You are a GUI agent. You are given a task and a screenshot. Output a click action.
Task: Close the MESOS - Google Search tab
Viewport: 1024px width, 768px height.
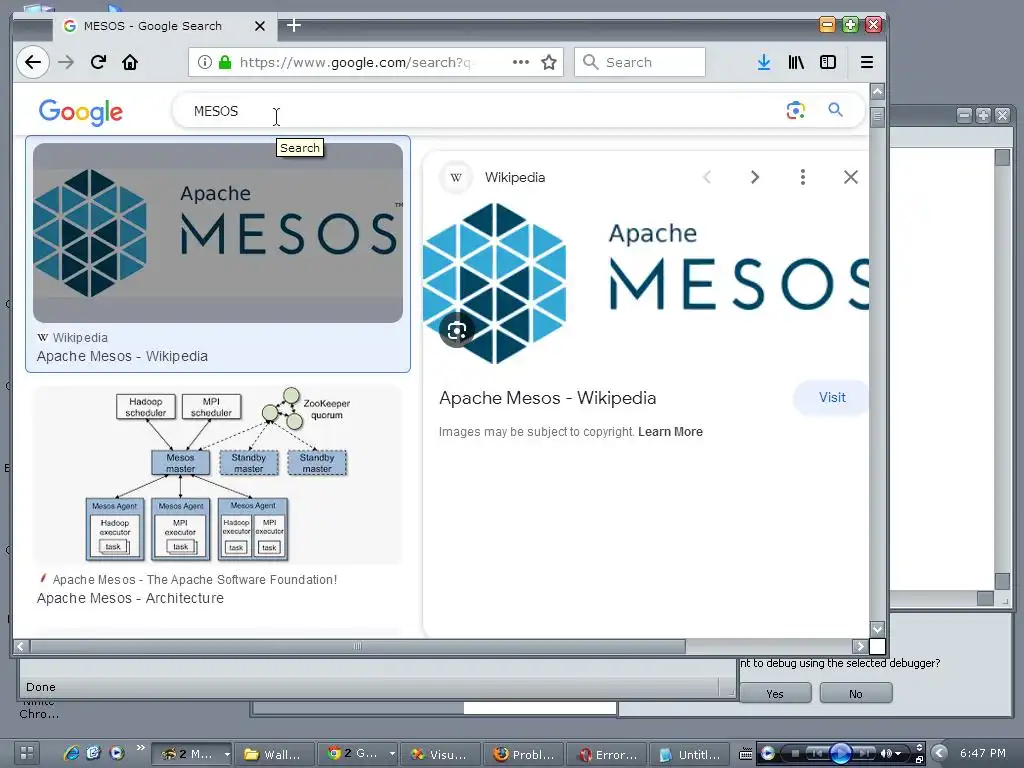(260, 26)
